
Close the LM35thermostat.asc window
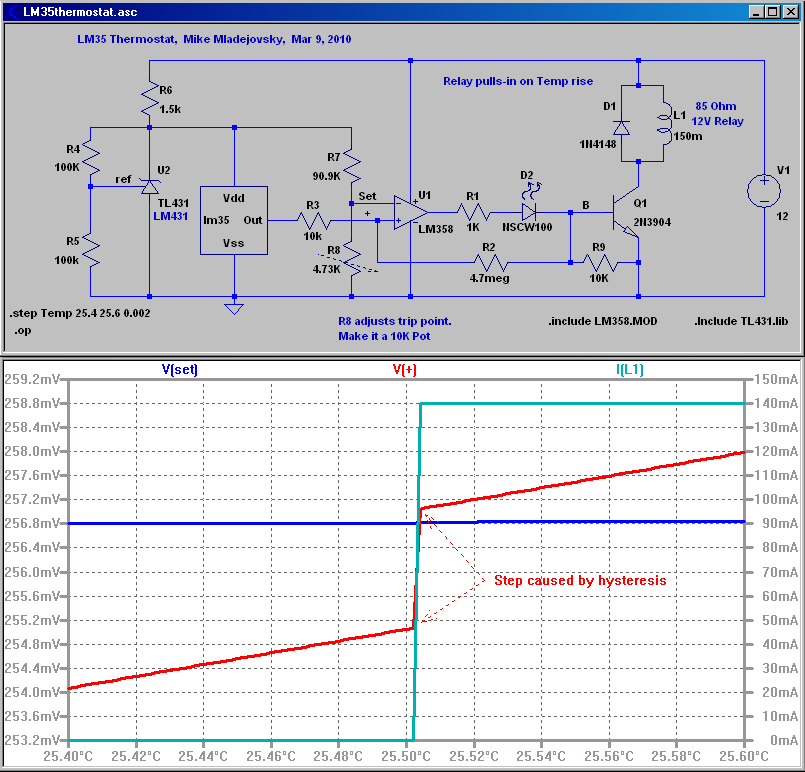(x=791, y=11)
